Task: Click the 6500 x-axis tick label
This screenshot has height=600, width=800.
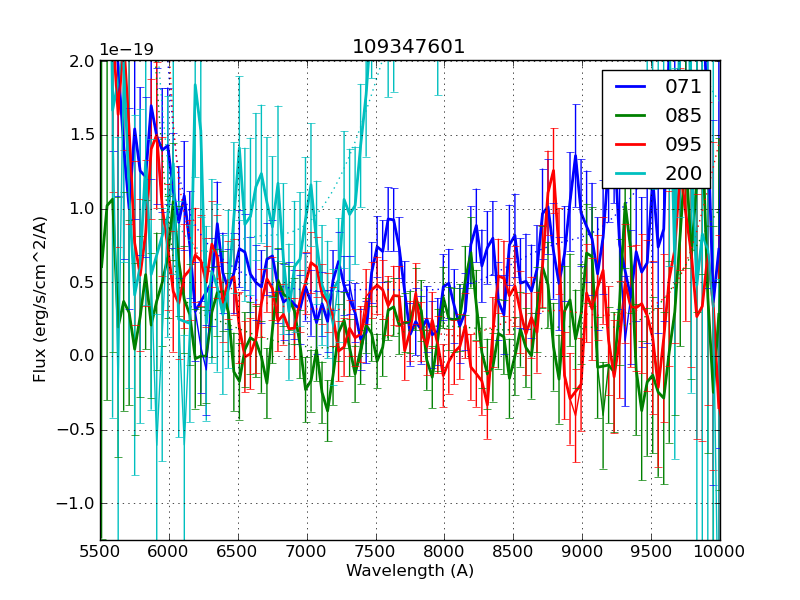Action: (238, 551)
